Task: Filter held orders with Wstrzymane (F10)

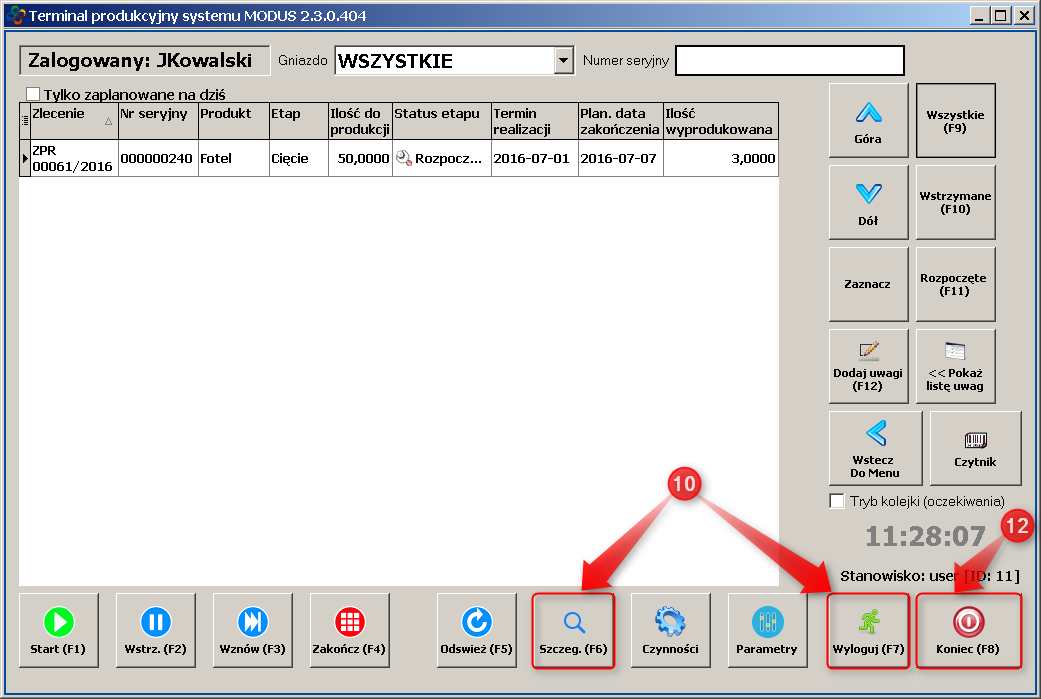Action: (955, 202)
